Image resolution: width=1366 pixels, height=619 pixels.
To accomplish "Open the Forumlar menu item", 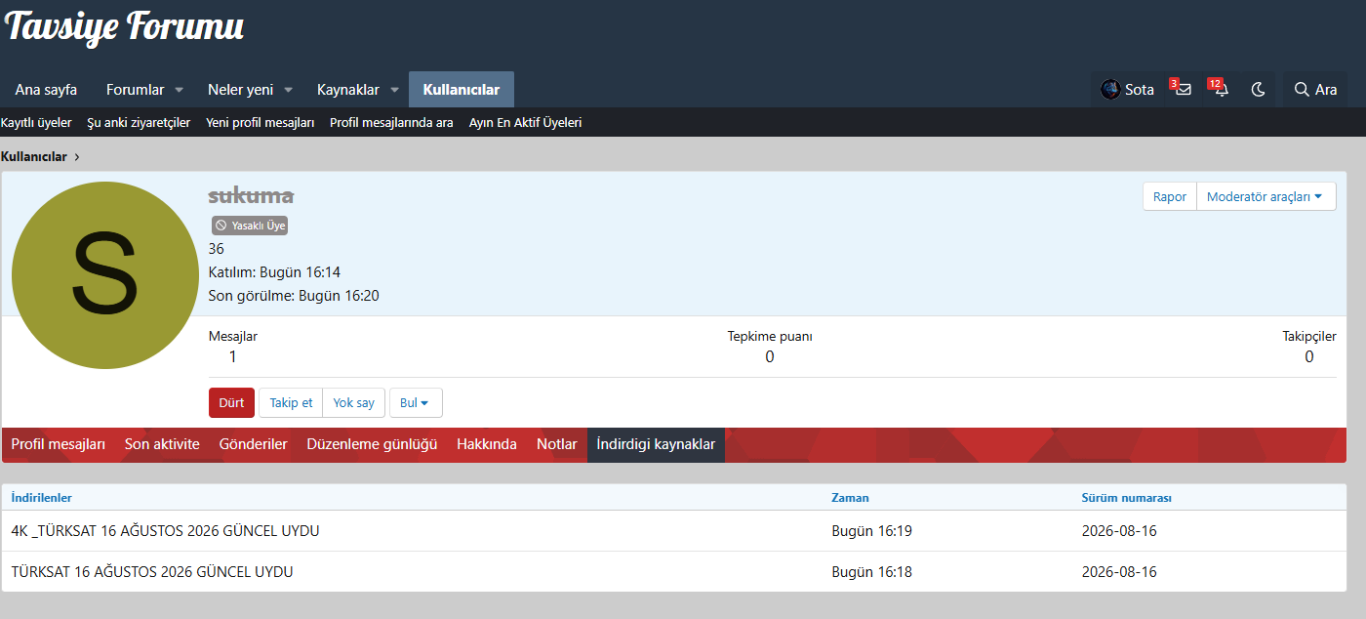I will [x=135, y=89].
